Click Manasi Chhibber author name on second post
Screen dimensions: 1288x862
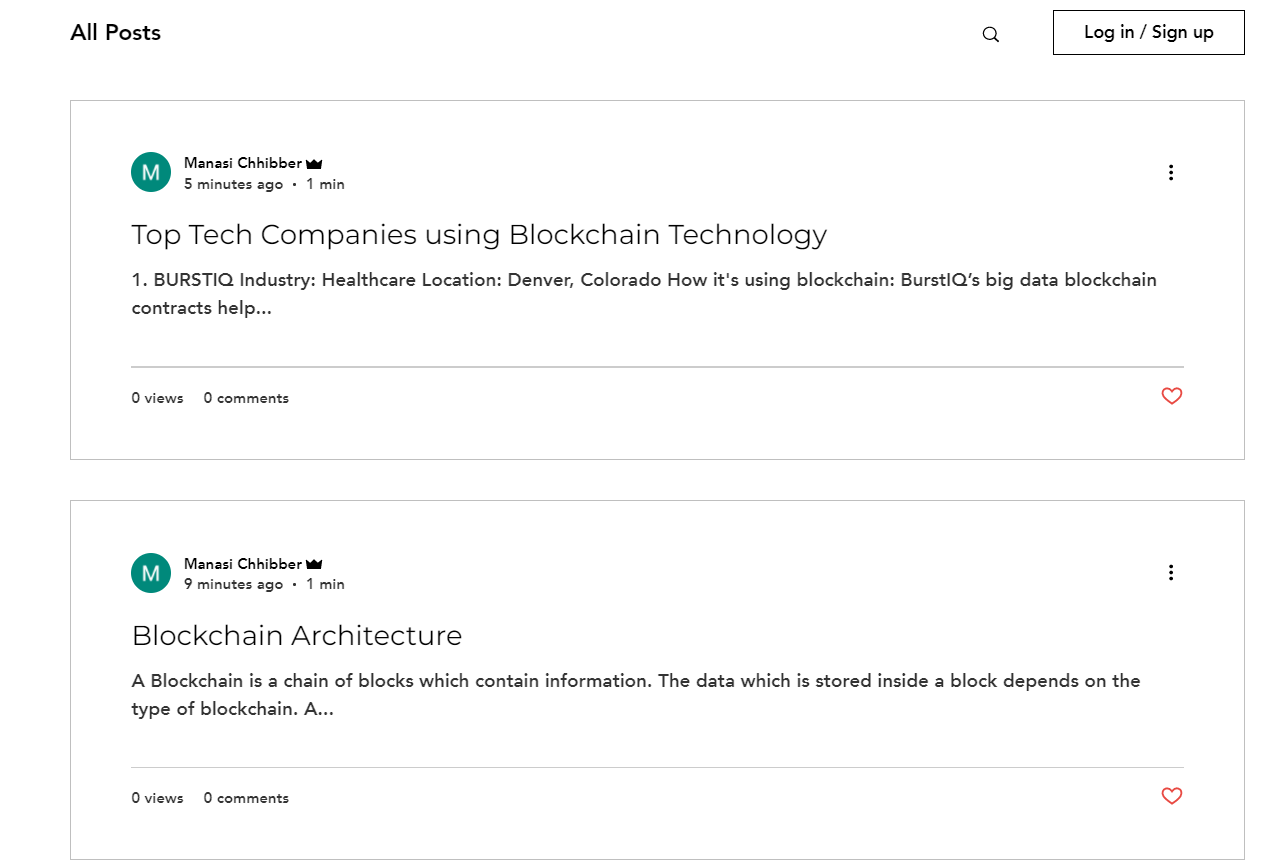(242, 564)
